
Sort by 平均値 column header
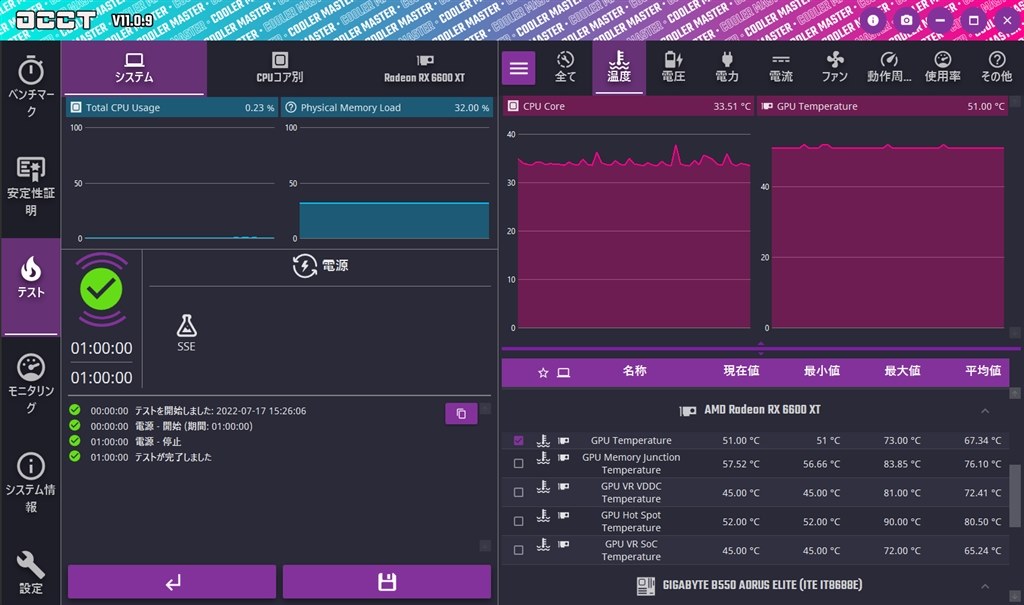click(983, 371)
